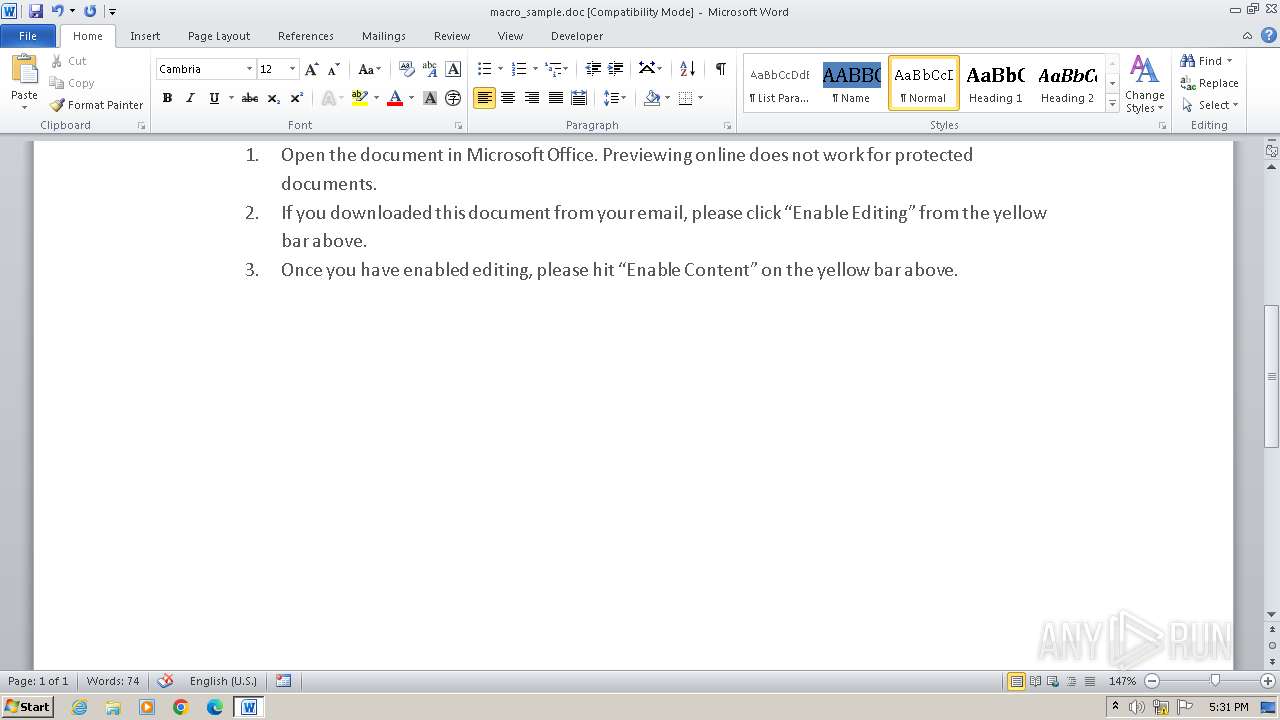Viewport: 1280px width, 720px height.
Task: Launch Chrome from taskbar
Action: 181,707
